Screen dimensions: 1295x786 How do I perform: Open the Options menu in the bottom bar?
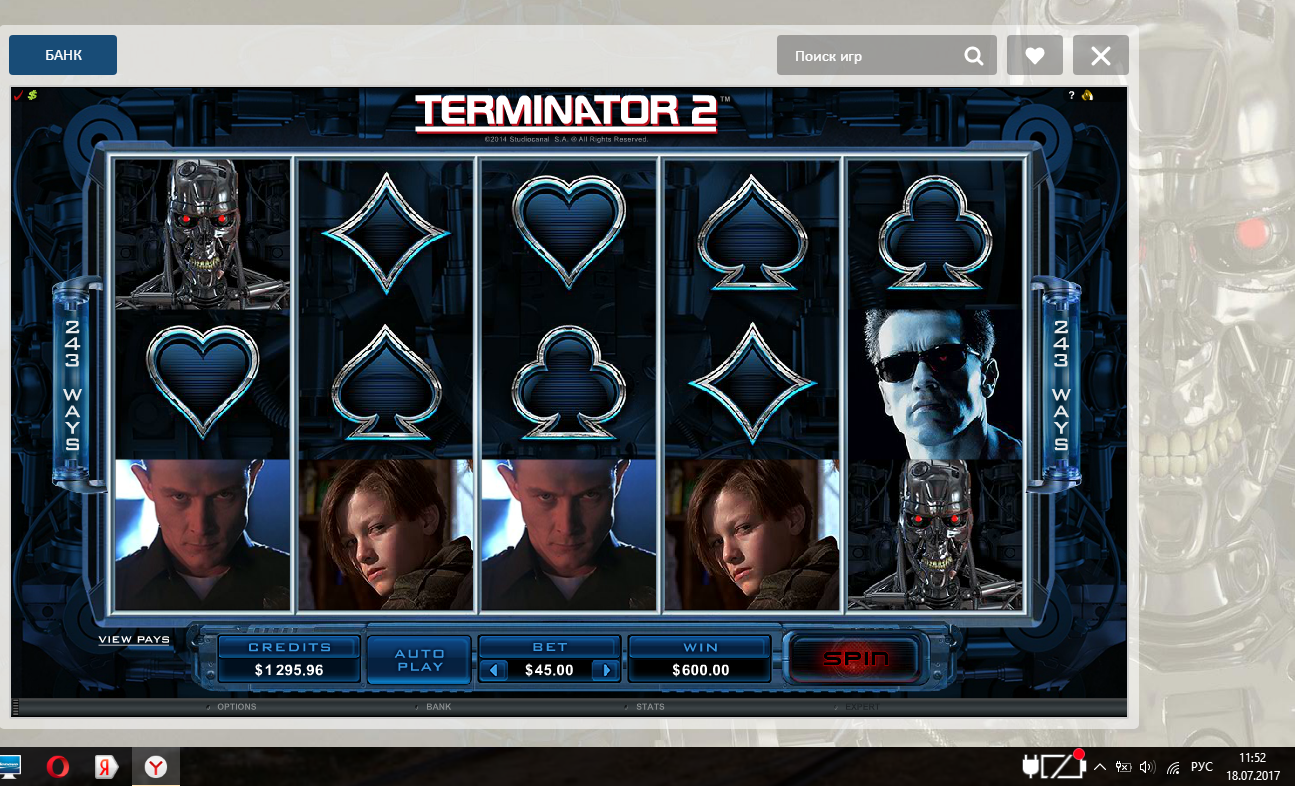pos(236,707)
